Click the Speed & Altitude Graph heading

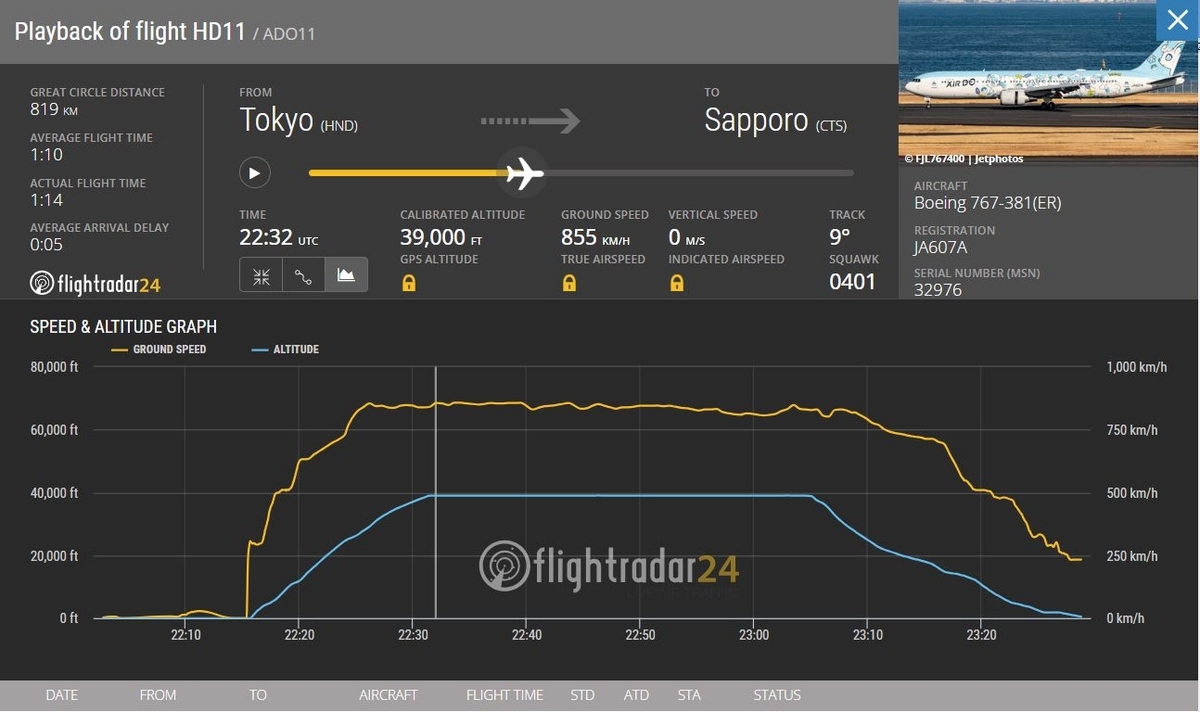[123, 327]
